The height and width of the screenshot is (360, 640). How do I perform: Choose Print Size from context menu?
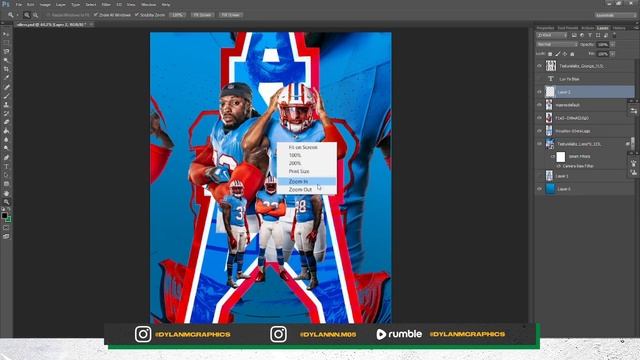tap(307, 171)
